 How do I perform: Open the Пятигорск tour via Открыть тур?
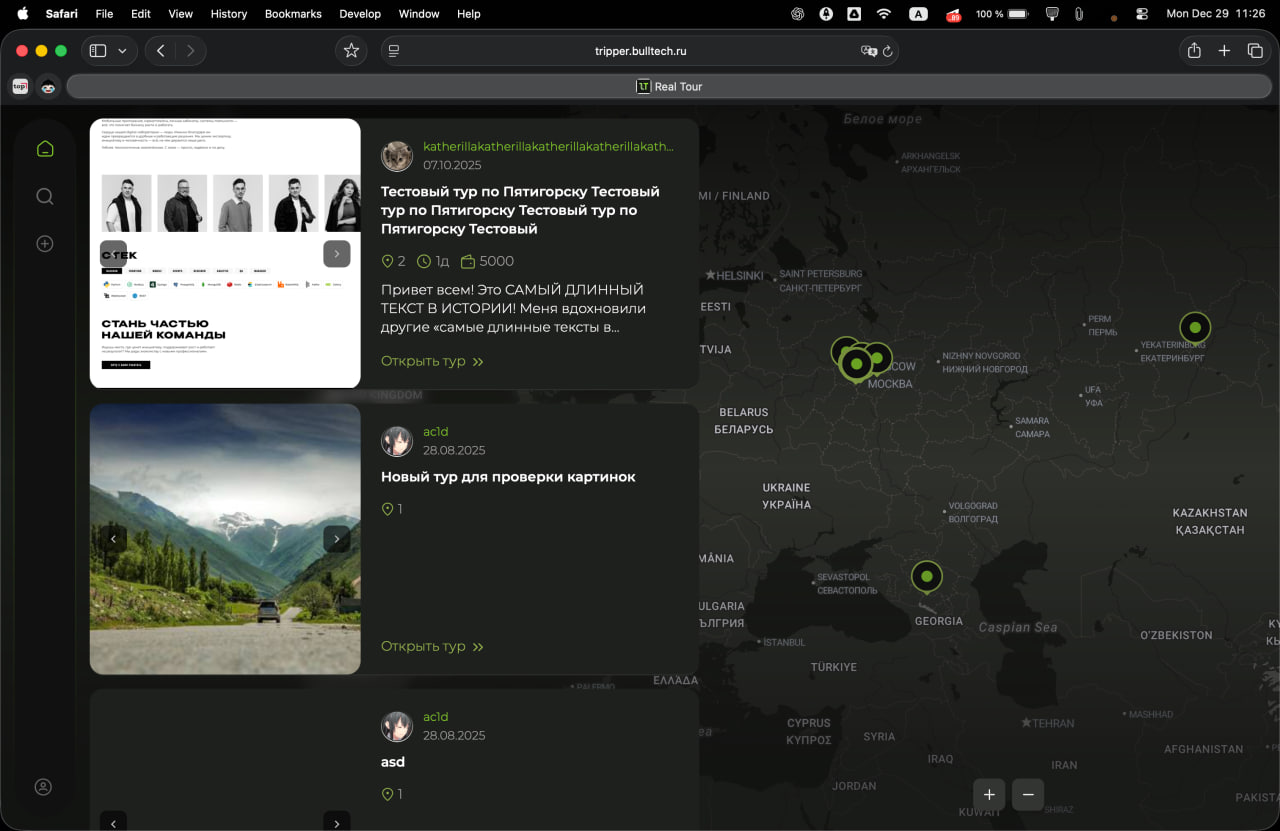432,361
